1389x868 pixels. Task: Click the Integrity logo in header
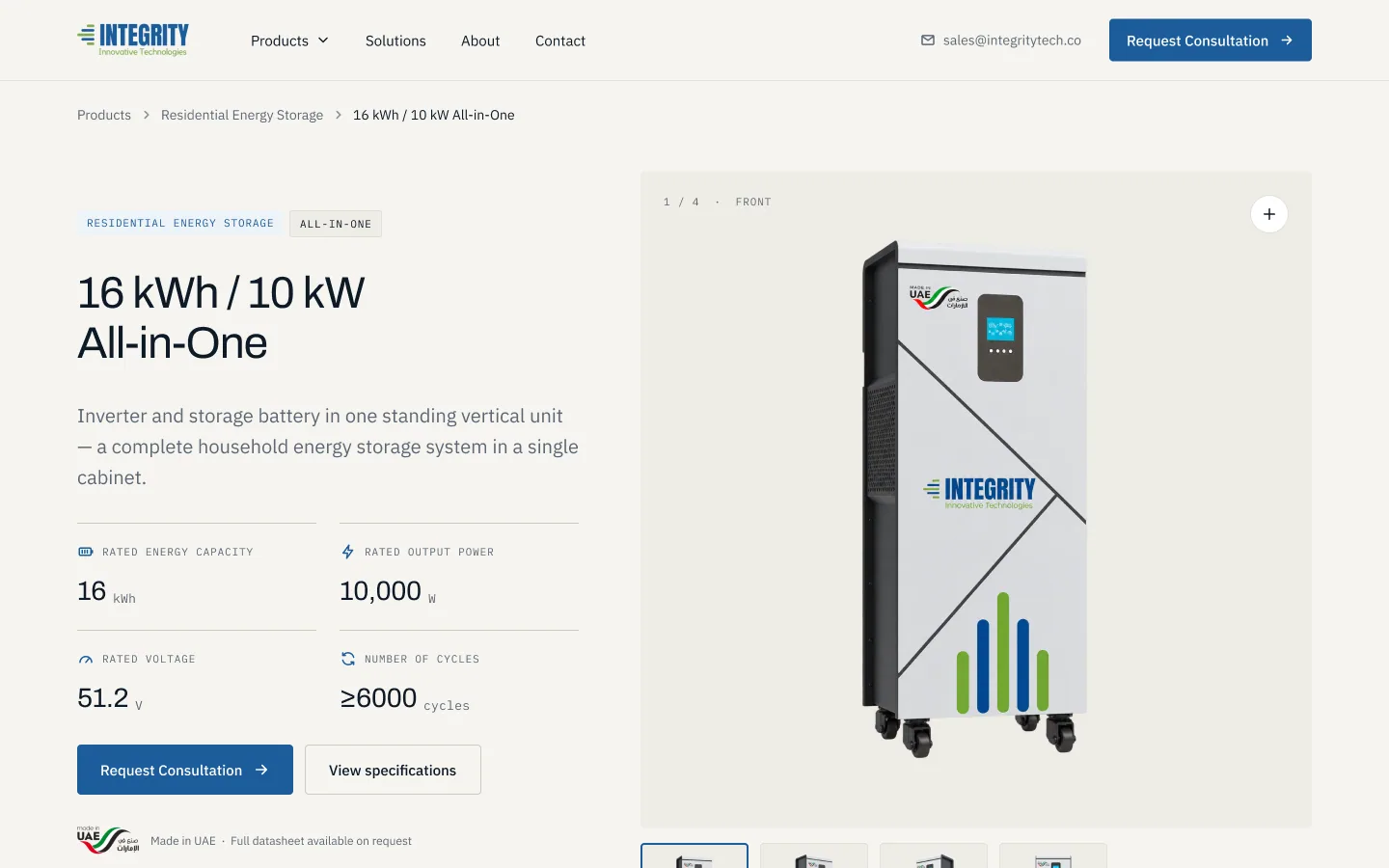133,40
